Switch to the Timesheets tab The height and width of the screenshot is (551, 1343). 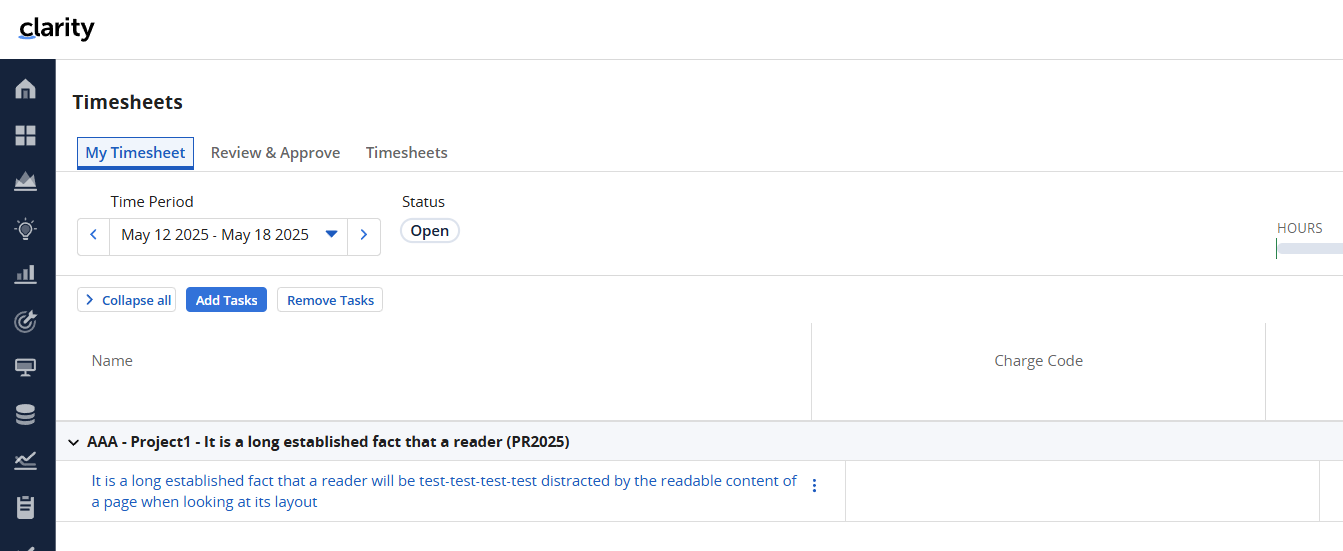[x=406, y=153]
